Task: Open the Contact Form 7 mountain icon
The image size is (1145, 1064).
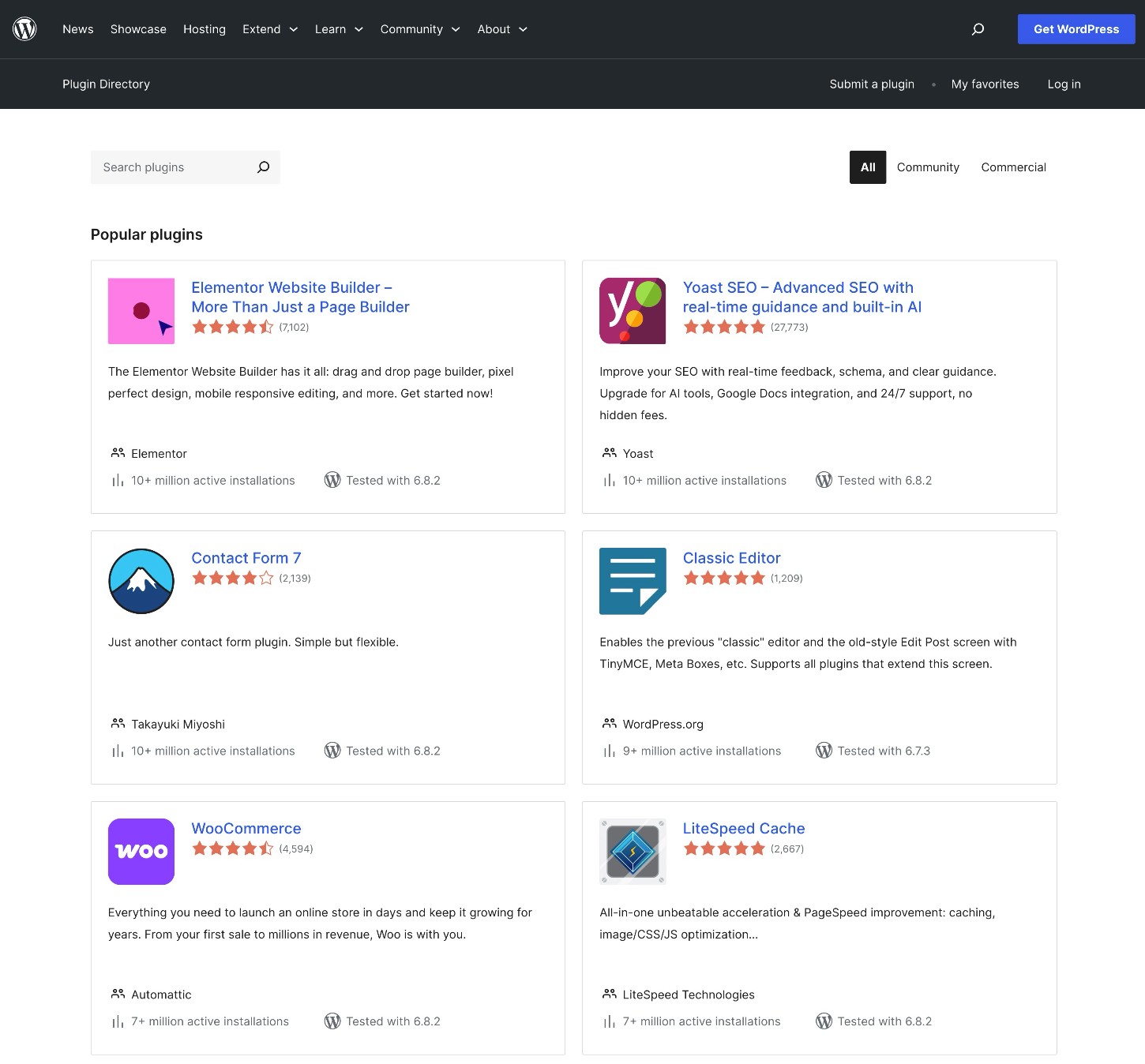Action: [141, 582]
